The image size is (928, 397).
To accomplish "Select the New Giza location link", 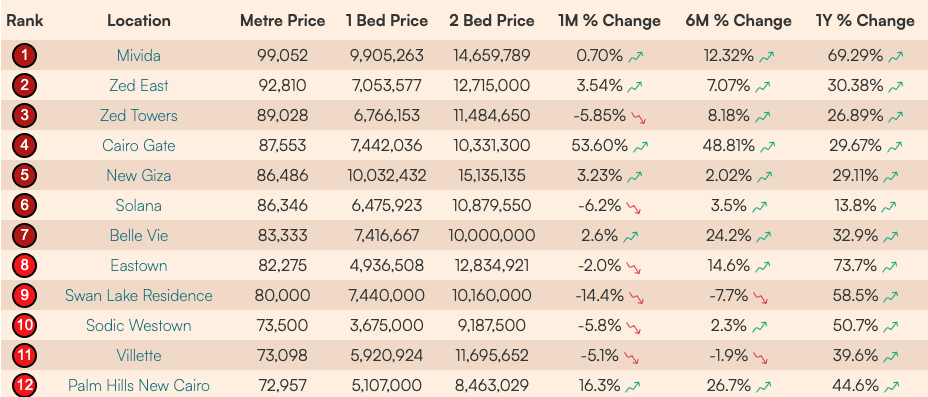I will click(139, 176).
